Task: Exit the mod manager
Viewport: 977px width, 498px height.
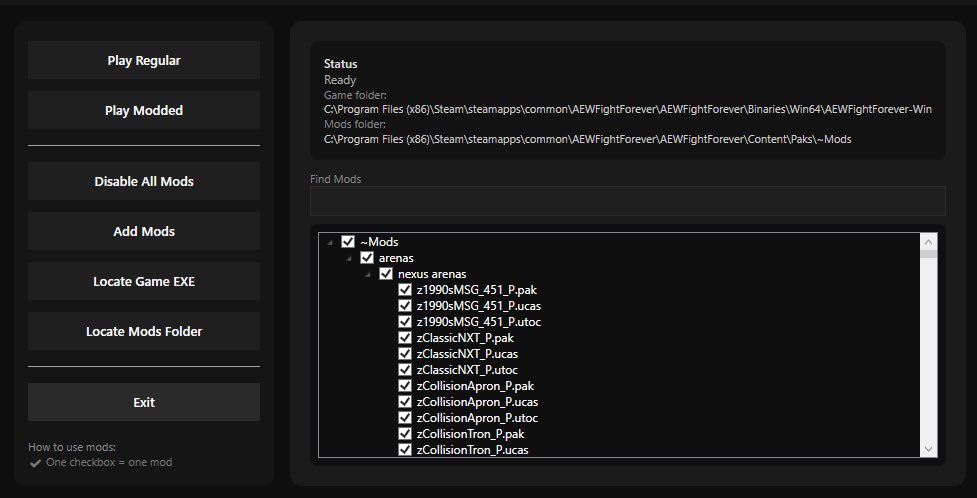Action: coord(144,402)
